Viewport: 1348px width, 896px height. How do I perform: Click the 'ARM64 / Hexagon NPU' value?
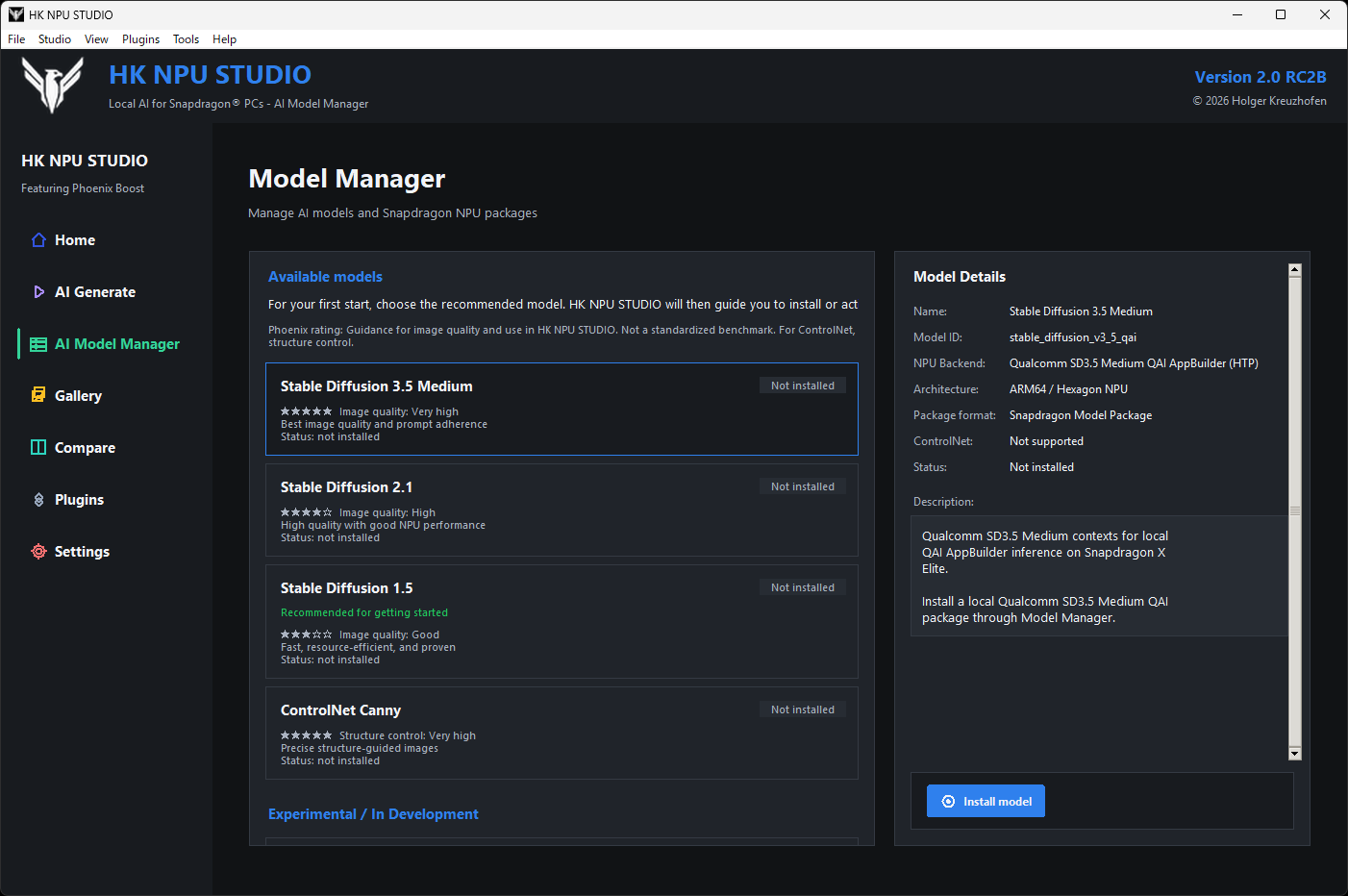click(x=1068, y=389)
